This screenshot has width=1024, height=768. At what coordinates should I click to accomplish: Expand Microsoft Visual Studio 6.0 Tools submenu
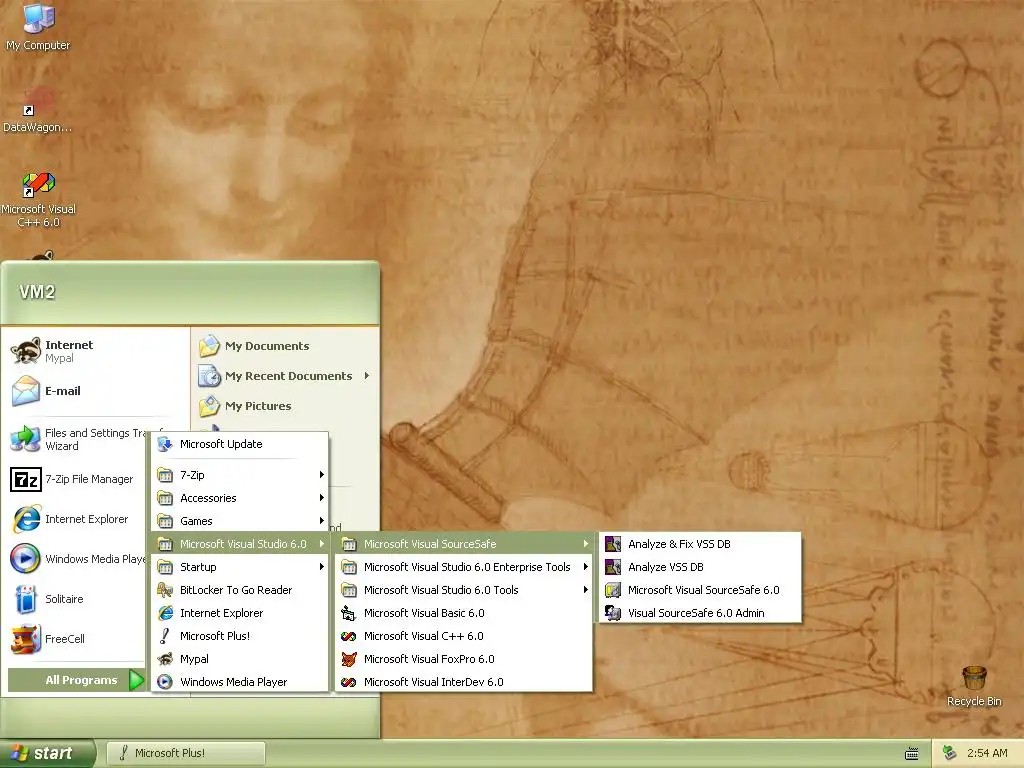point(464,590)
